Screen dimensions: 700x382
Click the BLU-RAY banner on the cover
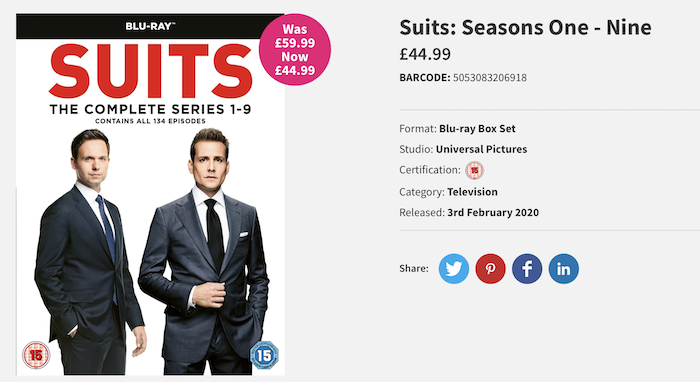pyautogui.click(x=150, y=26)
